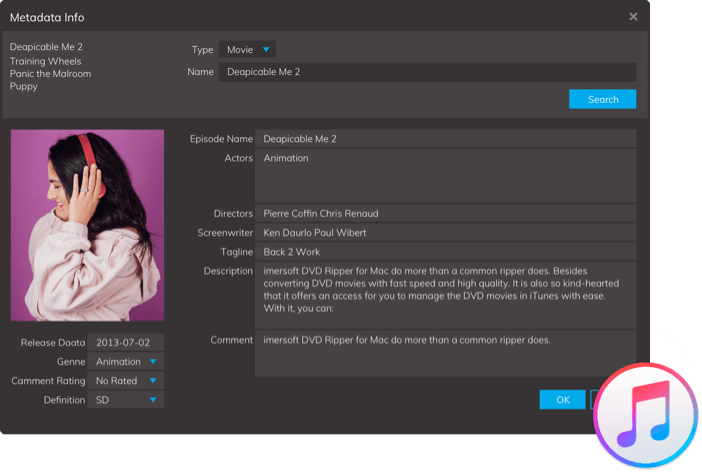Select "Training Wheels" in results list
Viewport: 702px width, 472px height.
pos(46,61)
